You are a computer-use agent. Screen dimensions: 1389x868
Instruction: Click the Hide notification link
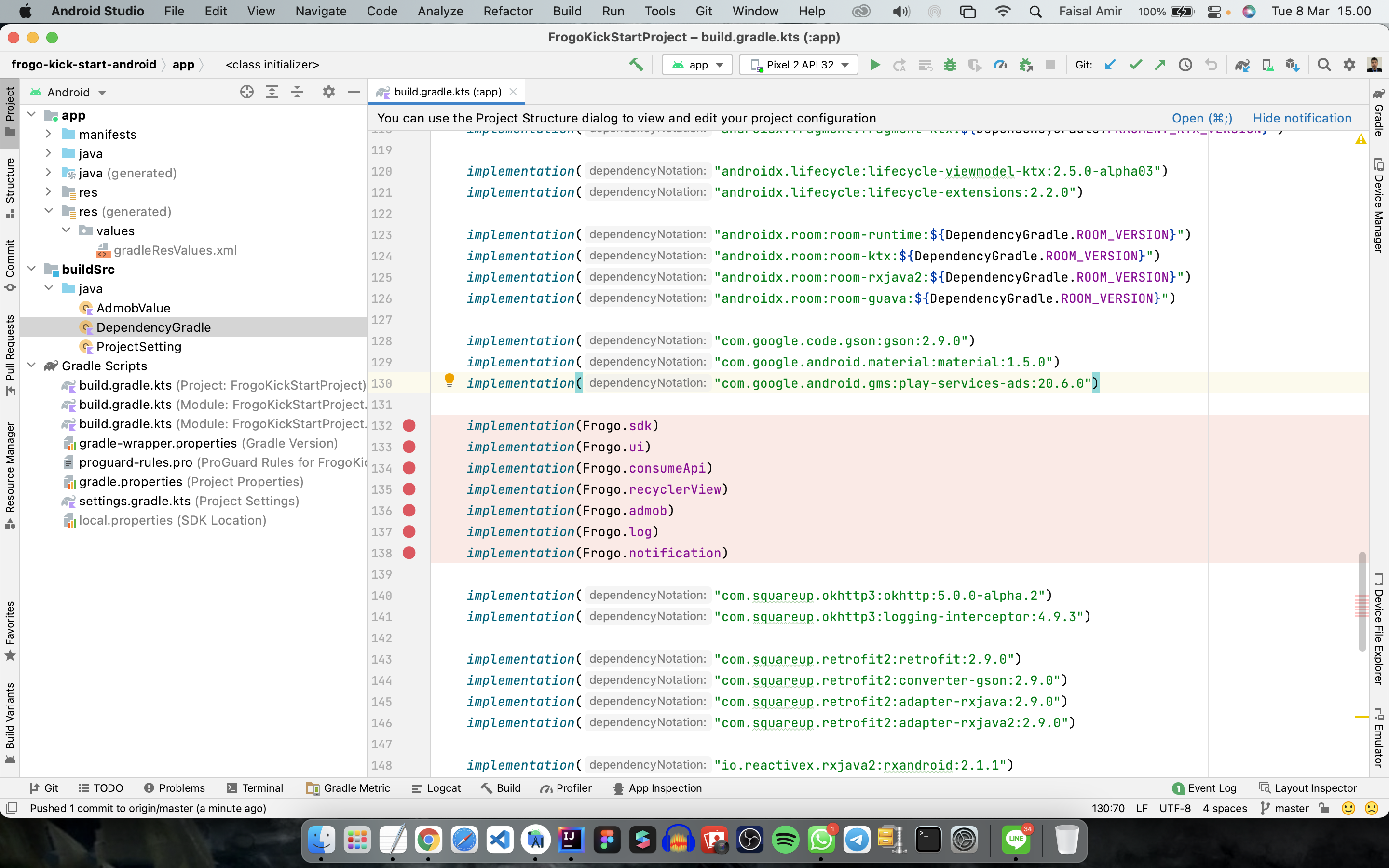click(1302, 118)
